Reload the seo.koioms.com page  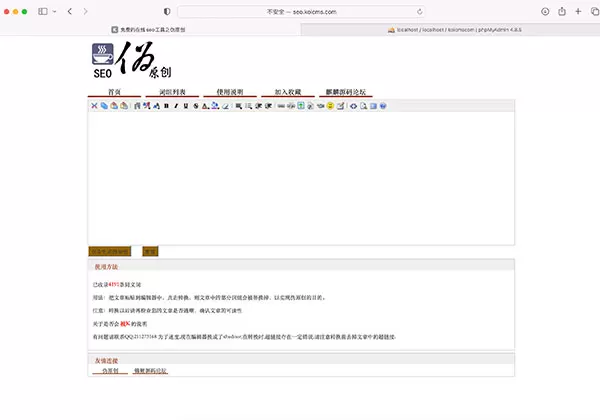(x=420, y=12)
